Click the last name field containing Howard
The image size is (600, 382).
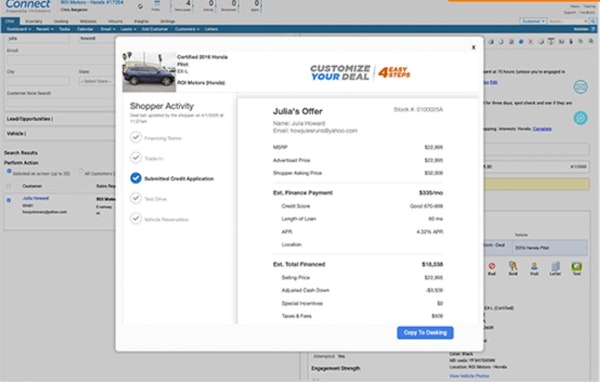[x=97, y=38]
